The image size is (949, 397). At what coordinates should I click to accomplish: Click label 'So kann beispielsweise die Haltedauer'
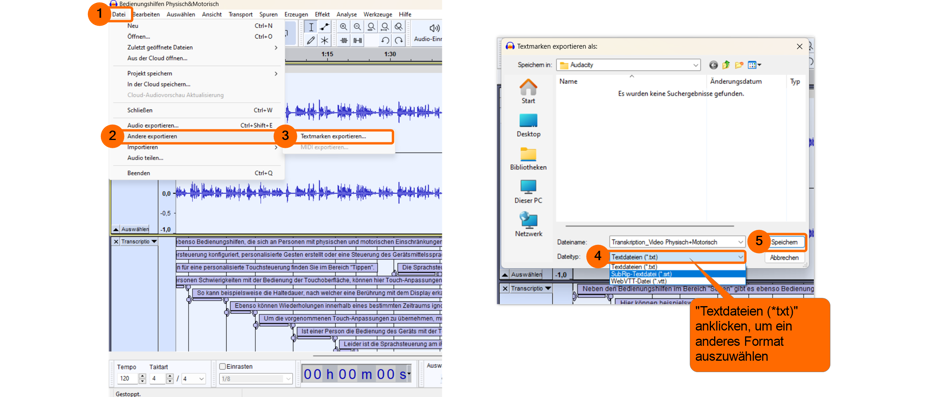[317, 293]
